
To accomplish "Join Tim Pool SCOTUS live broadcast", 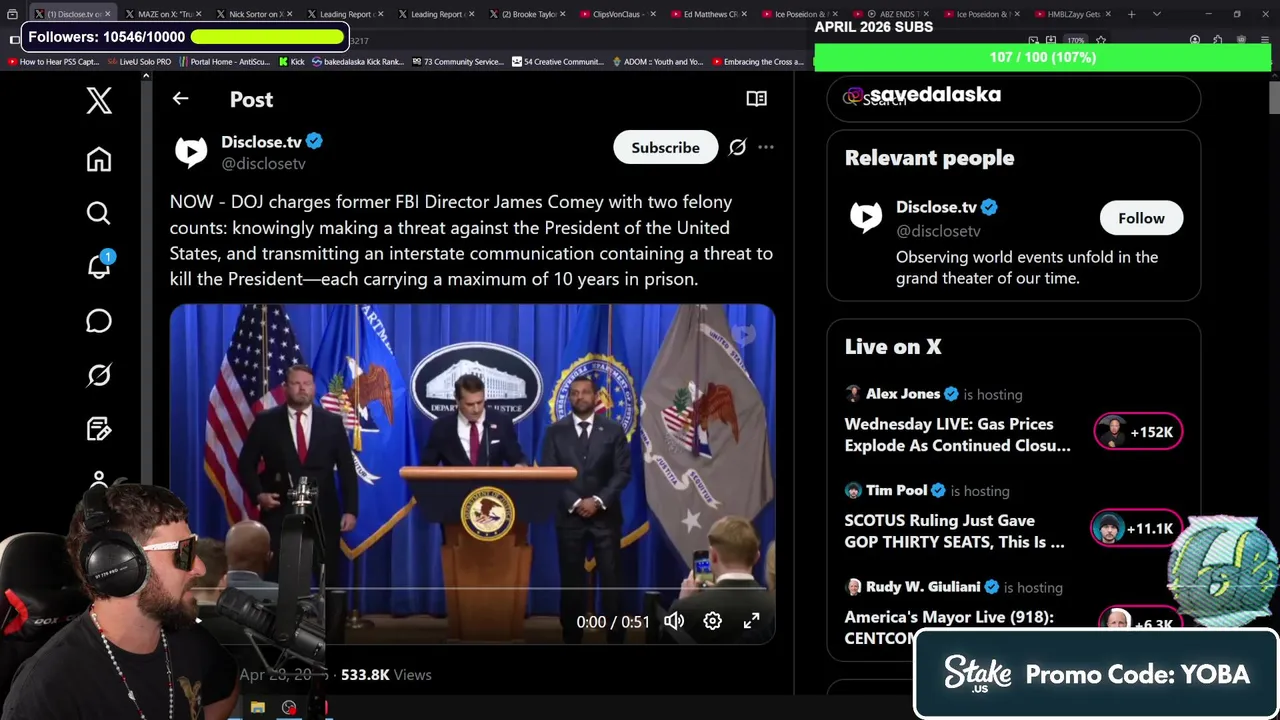I will click(954, 531).
